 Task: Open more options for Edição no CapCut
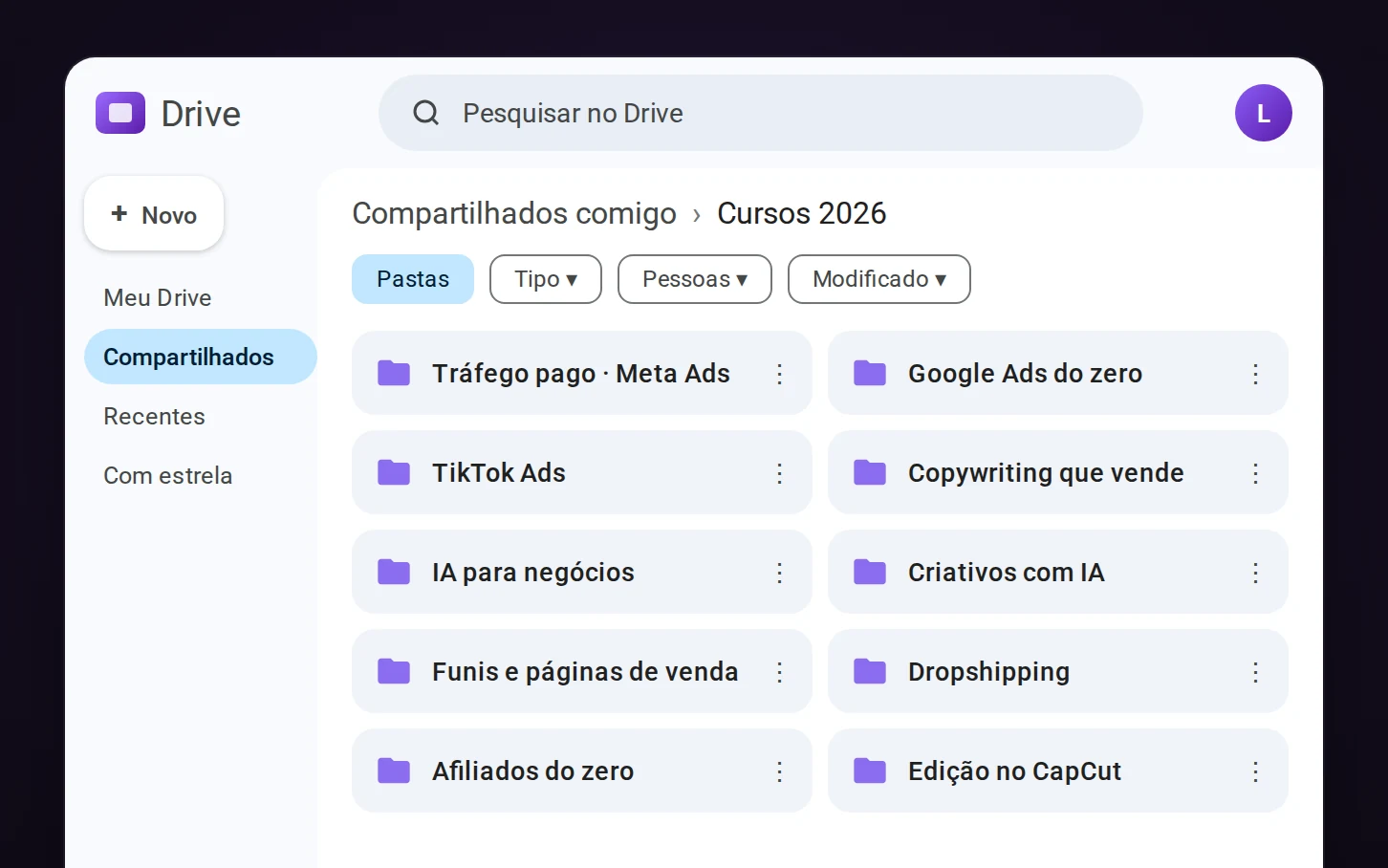[1255, 771]
